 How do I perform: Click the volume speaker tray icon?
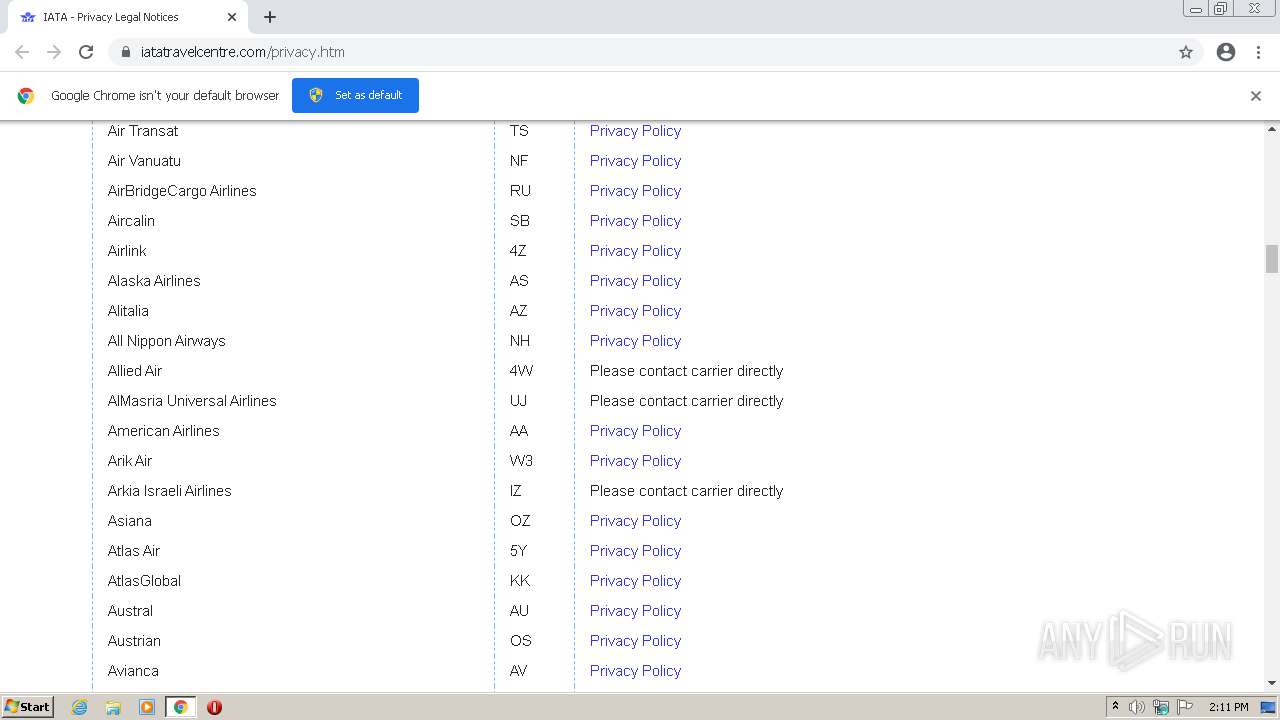1137,707
